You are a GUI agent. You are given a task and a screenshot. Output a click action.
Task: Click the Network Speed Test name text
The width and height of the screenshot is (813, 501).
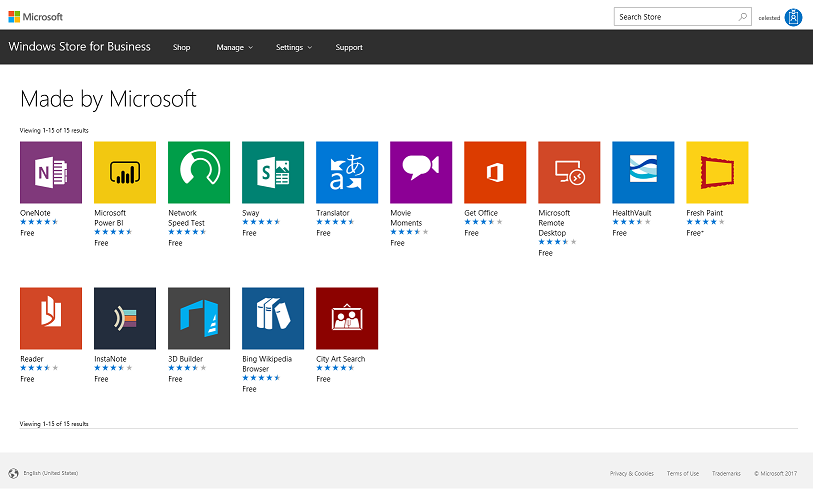186,218
